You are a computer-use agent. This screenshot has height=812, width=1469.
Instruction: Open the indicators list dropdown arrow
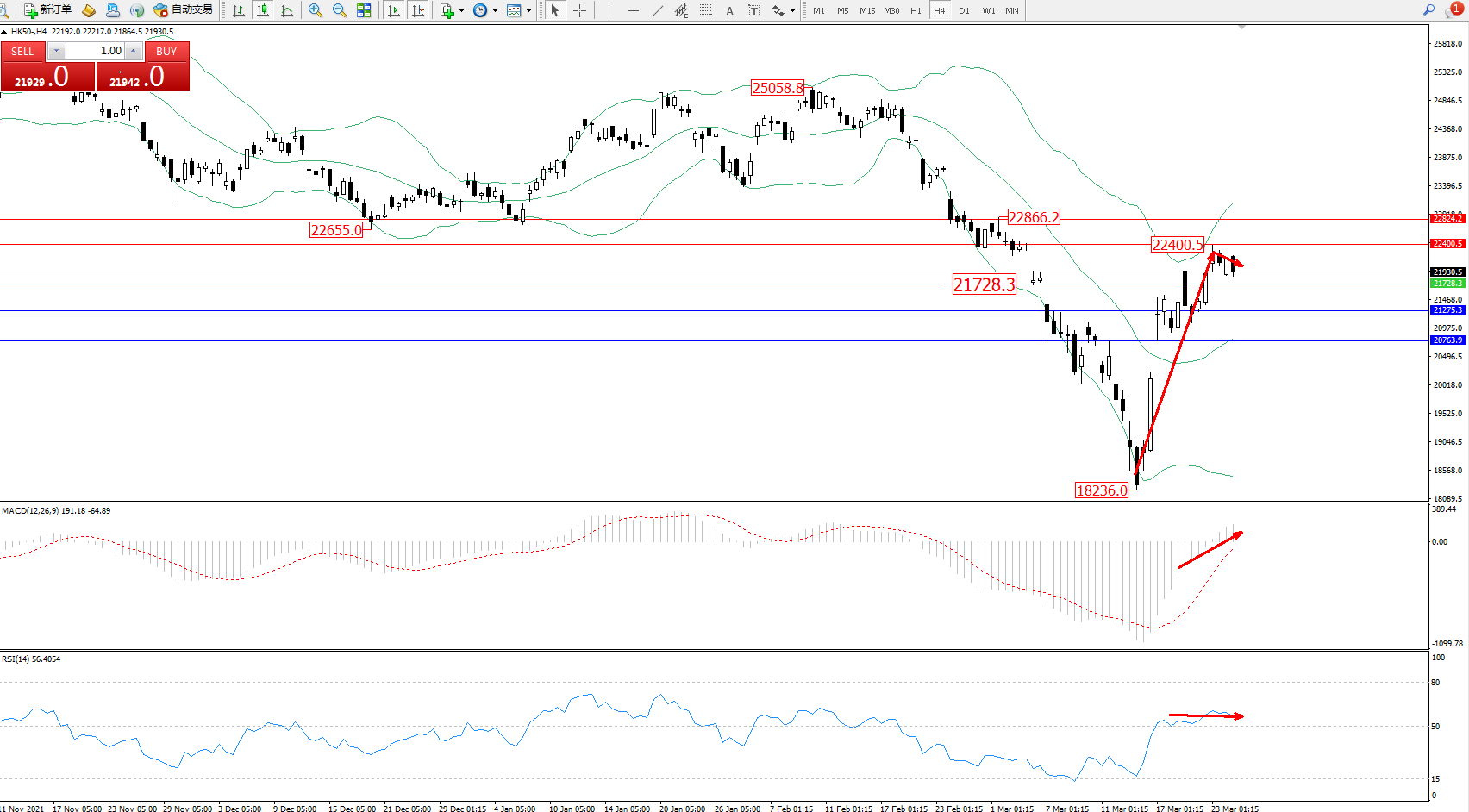tap(462, 11)
